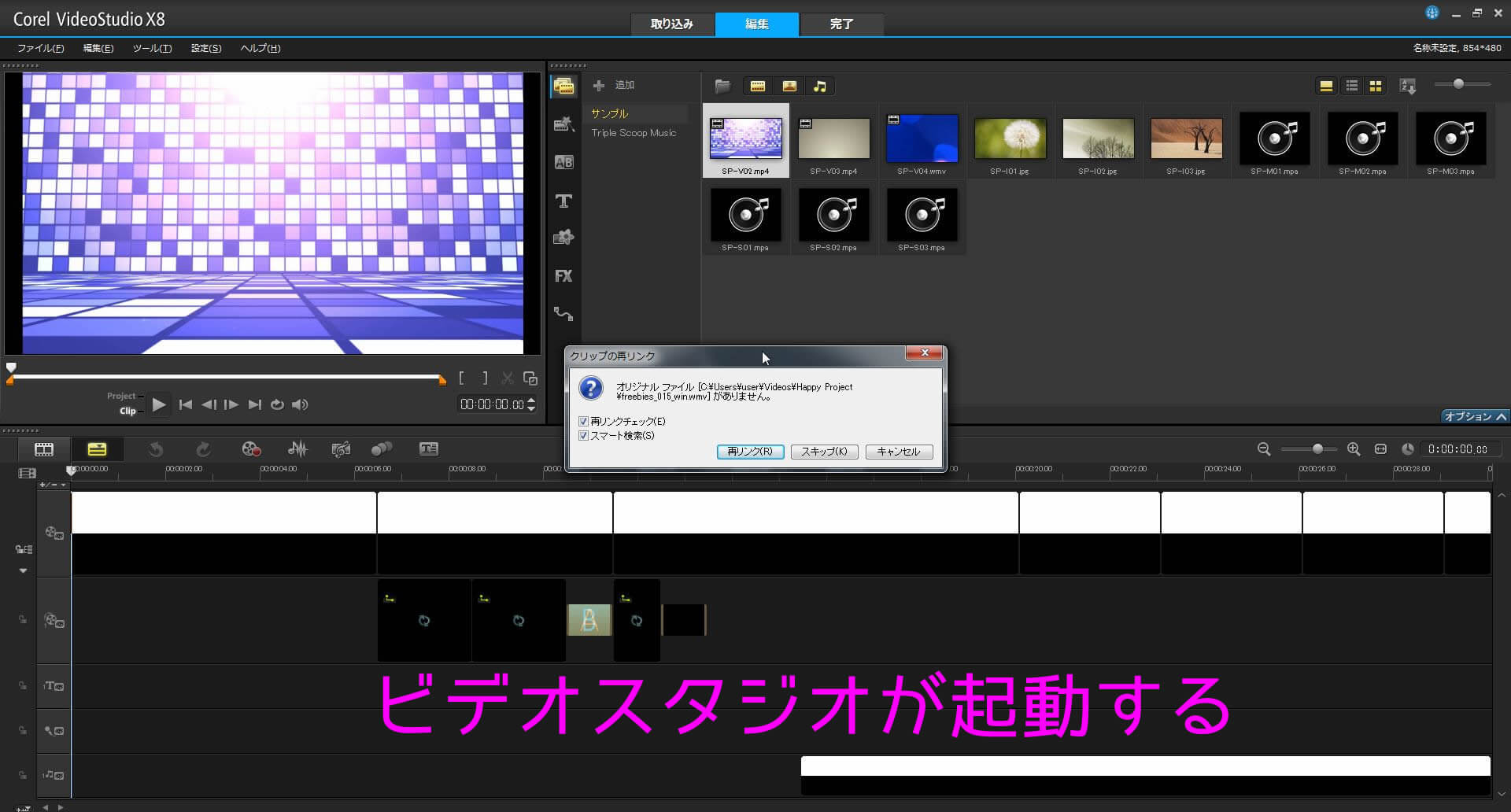
Task: Set the mark-in bracket
Action: [462, 378]
